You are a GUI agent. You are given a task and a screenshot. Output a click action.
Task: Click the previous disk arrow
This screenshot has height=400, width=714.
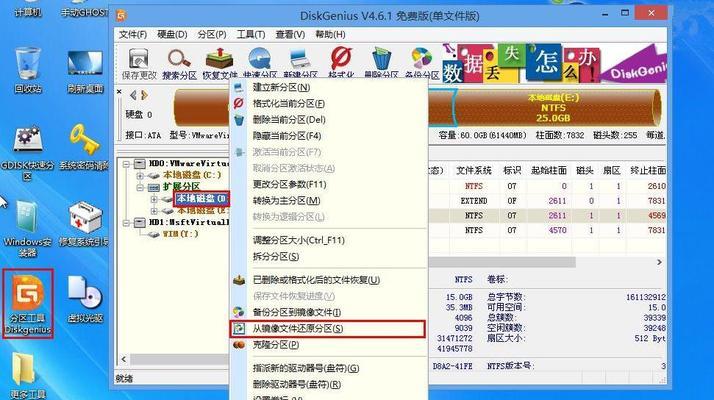133,95
